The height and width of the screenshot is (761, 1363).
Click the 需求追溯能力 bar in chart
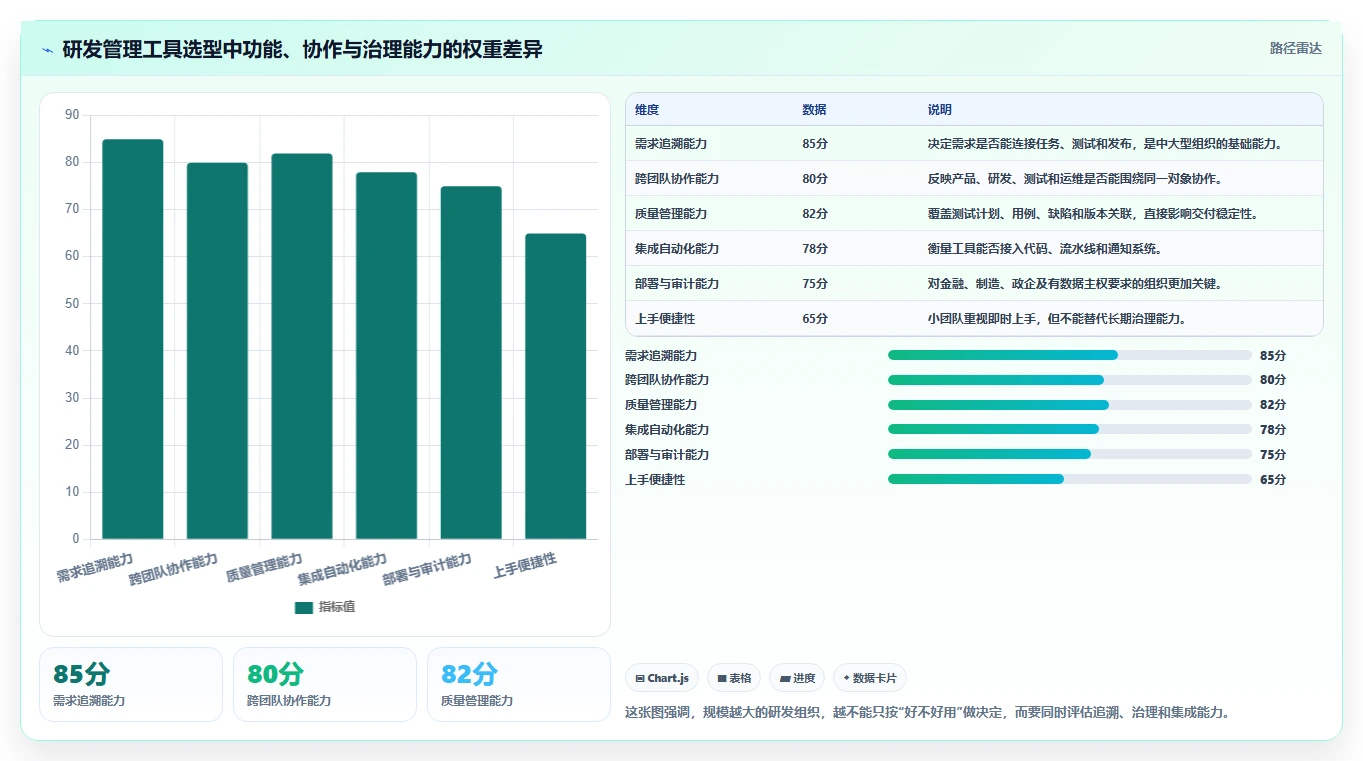tap(133, 339)
